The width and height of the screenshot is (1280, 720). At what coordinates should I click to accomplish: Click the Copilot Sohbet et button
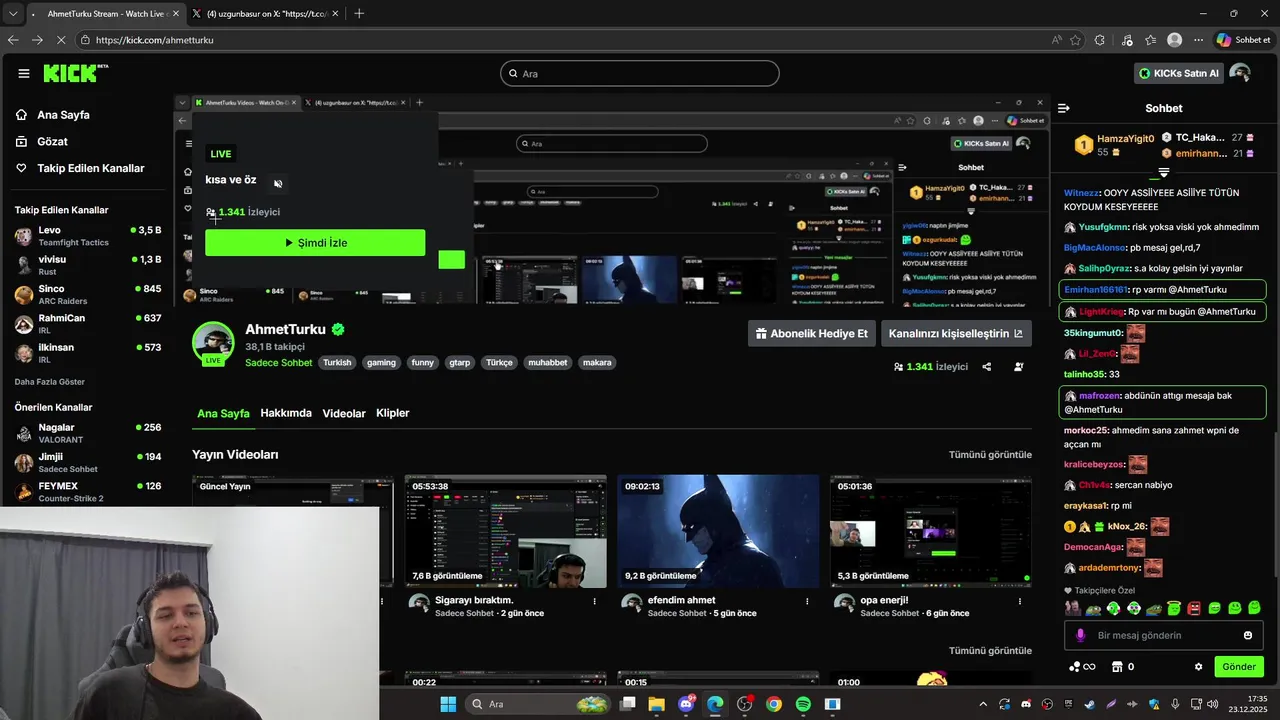coord(1243,40)
